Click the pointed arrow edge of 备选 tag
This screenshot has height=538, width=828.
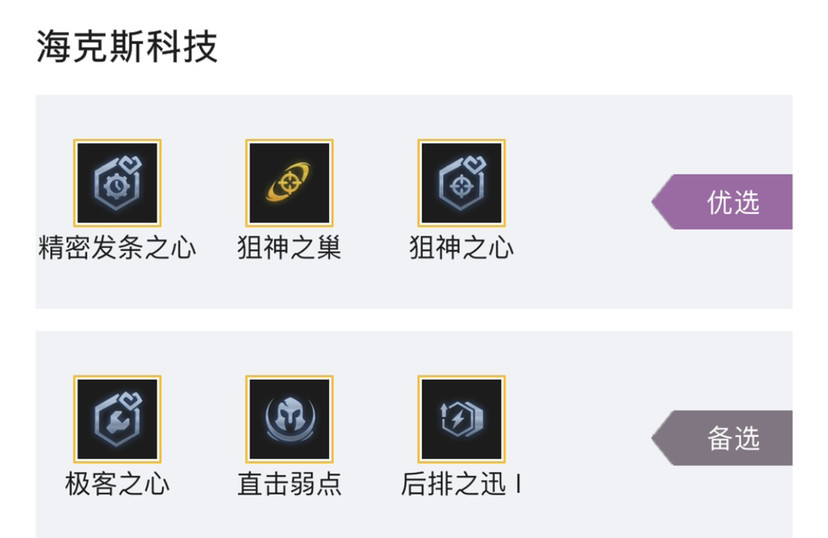[661, 438]
